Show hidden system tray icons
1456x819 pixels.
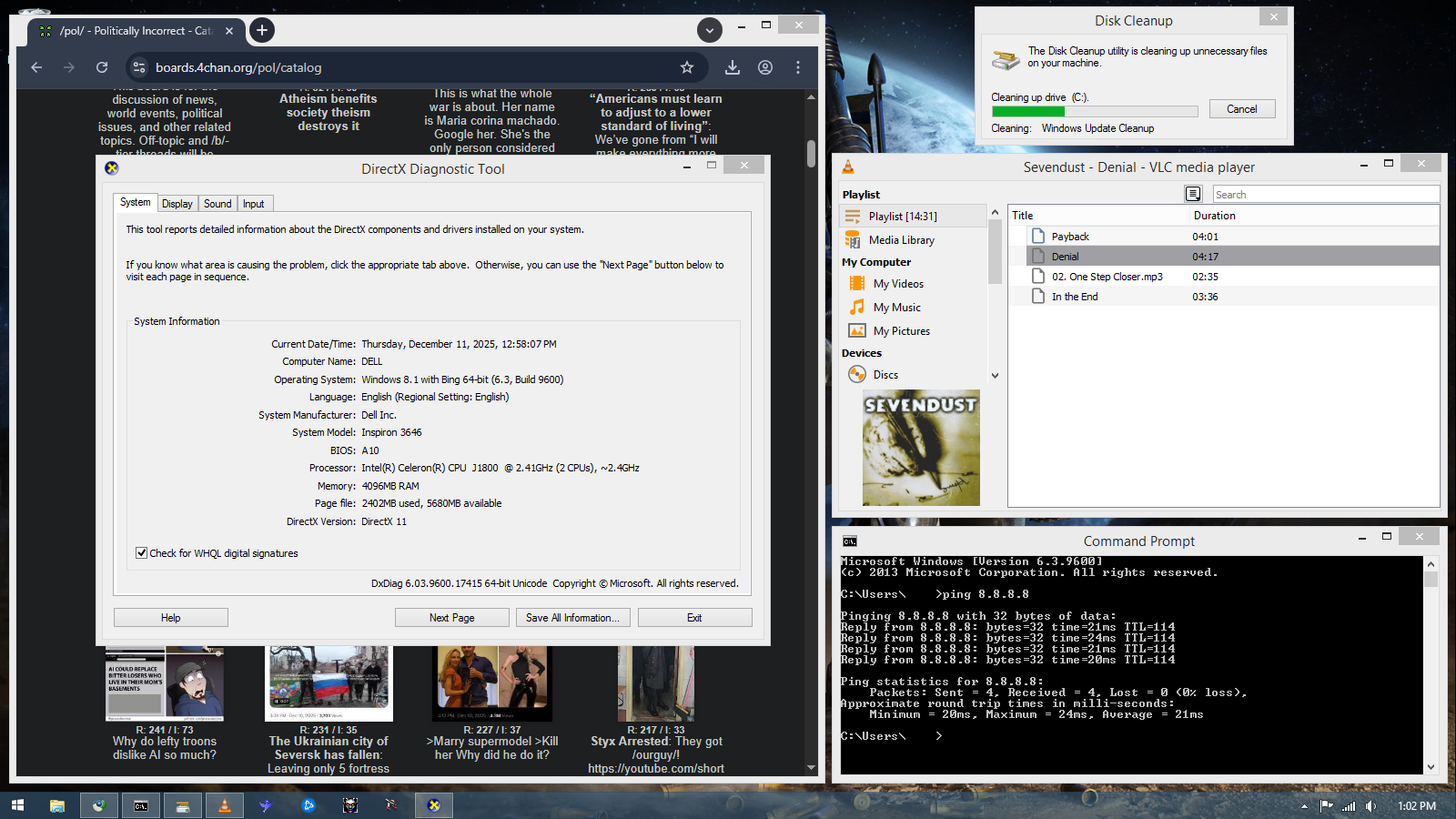pyautogui.click(x=1304, y=806)
